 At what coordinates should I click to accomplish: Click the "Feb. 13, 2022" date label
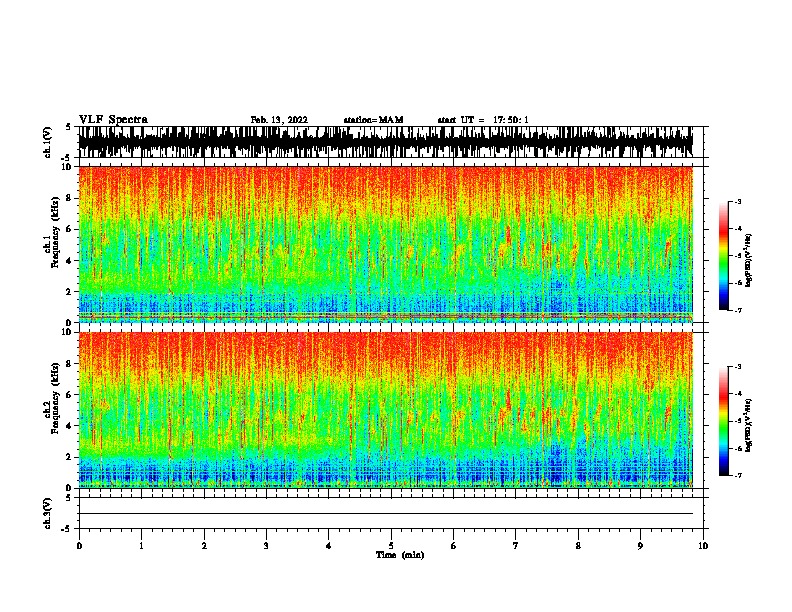coord(279,120)
